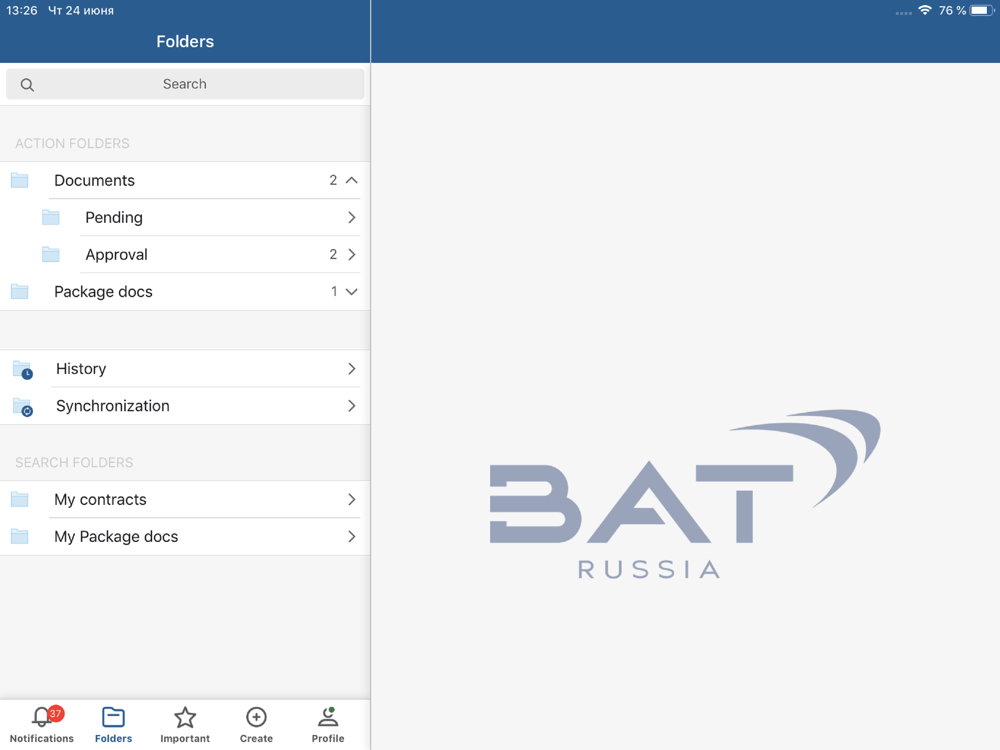Tap the 13:26 clock in status bar
The height and width of the screenshot is (750, 1000).
pos(22,10)
